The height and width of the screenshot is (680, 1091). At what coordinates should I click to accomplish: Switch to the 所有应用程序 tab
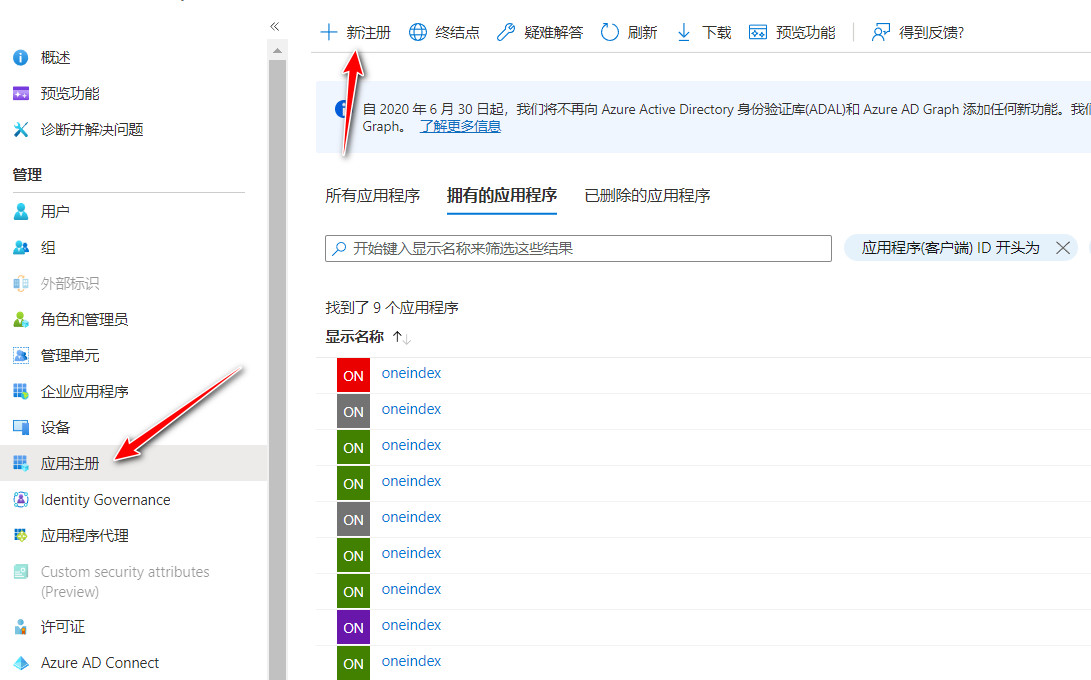point(373,196)
